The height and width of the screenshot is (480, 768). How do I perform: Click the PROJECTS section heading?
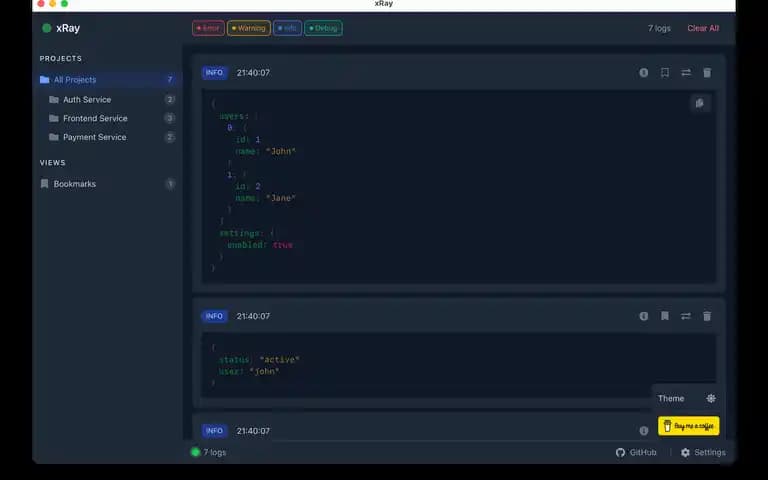coord(61,58)
